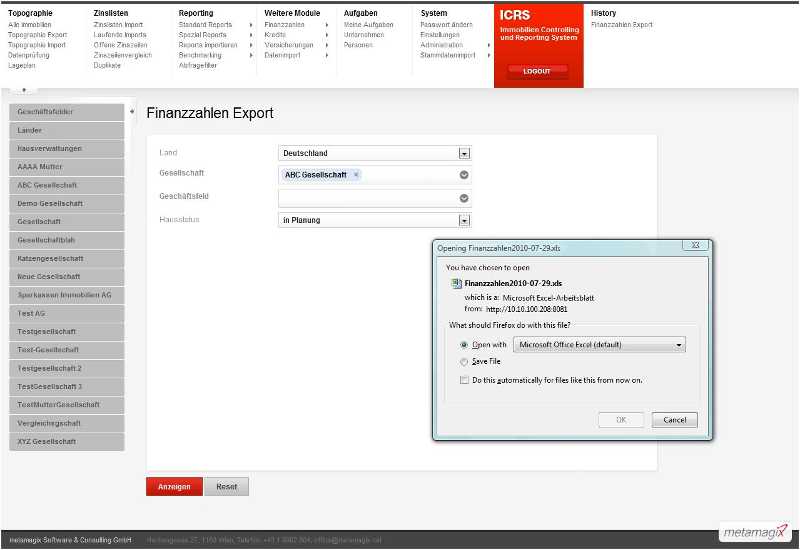The image size is (800, 550).
Task: Expand the Spezial Reports submenu arrow
Action: 251,35
